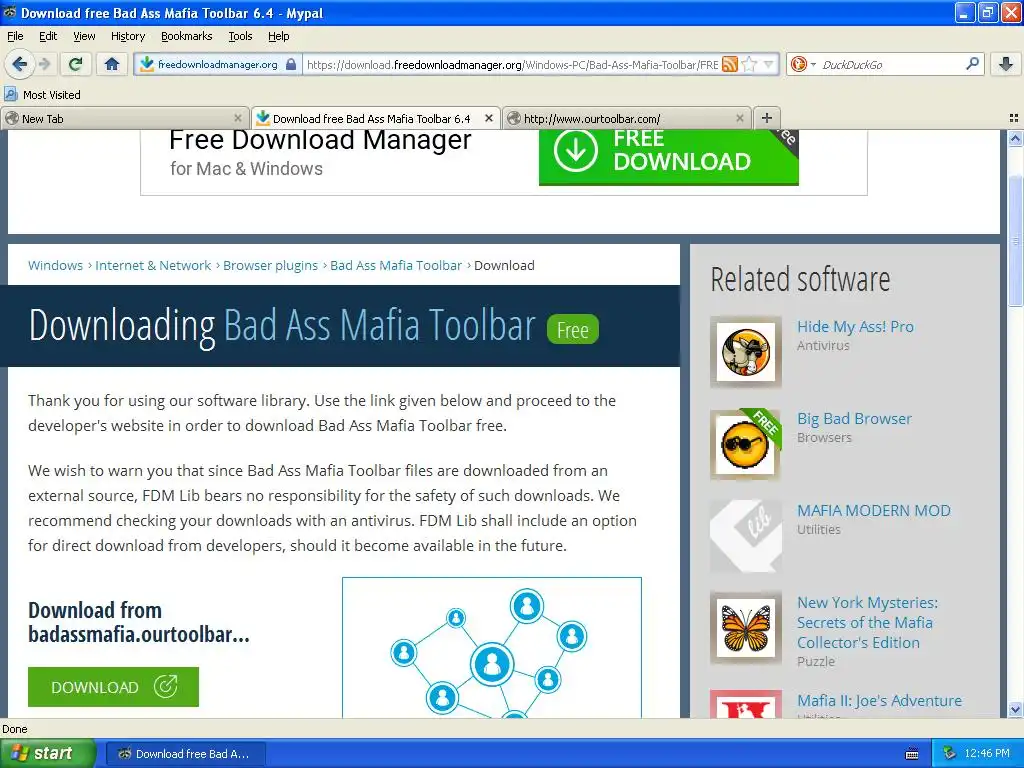Open the address bar history dropdown
Image resolution: width=1024 pixels, height=768 pixels.
coord(769,64)
